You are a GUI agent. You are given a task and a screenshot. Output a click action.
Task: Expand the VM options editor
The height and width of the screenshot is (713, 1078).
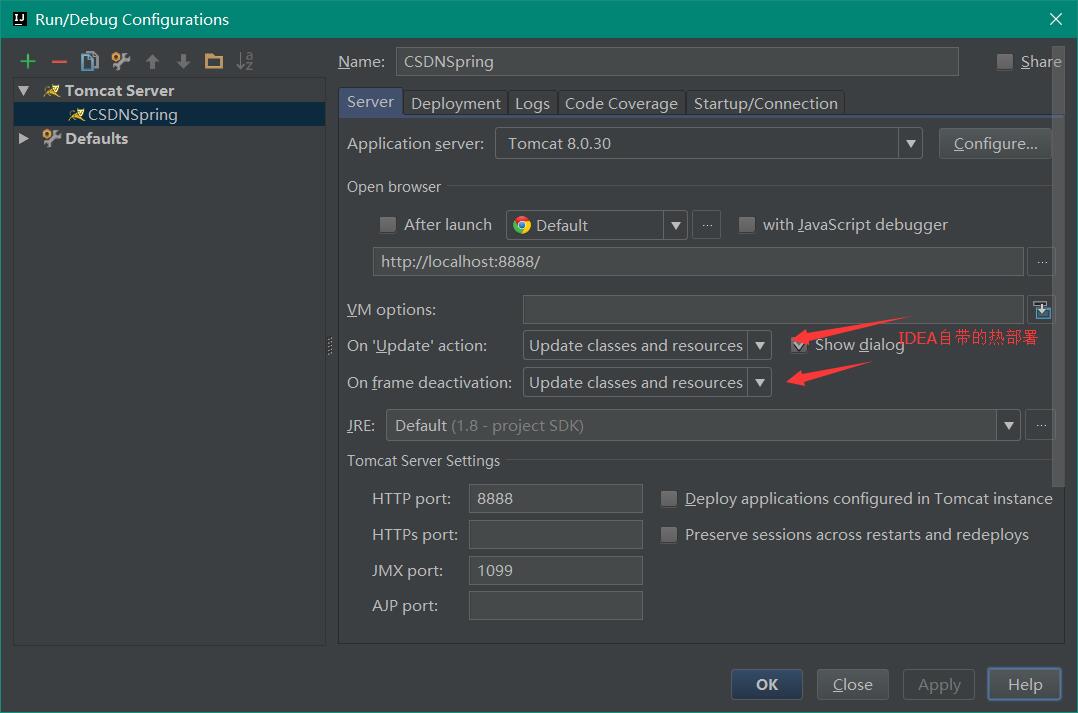(x=1042, y=310)
